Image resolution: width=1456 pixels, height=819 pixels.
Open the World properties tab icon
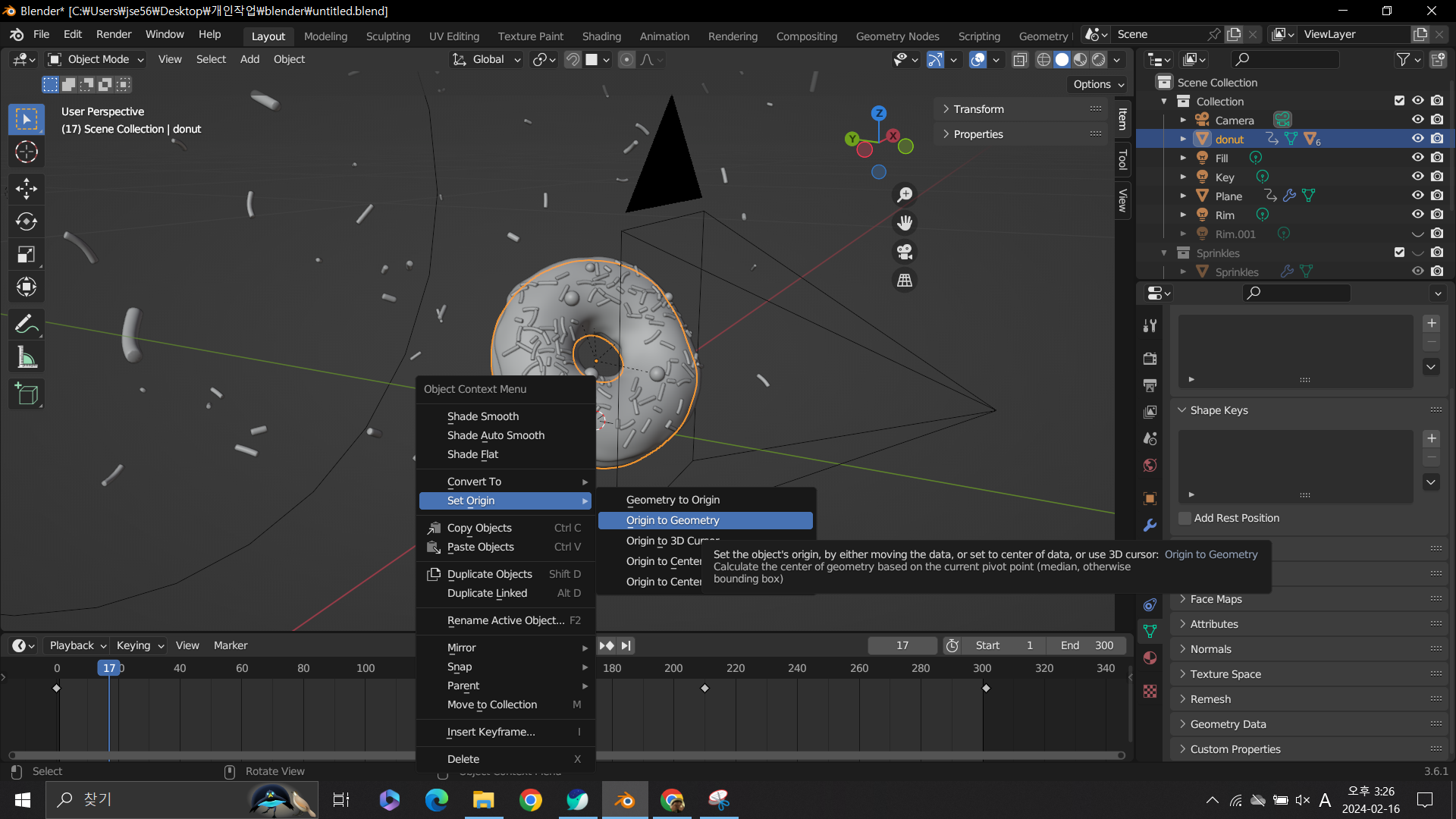pos(1150,465)
